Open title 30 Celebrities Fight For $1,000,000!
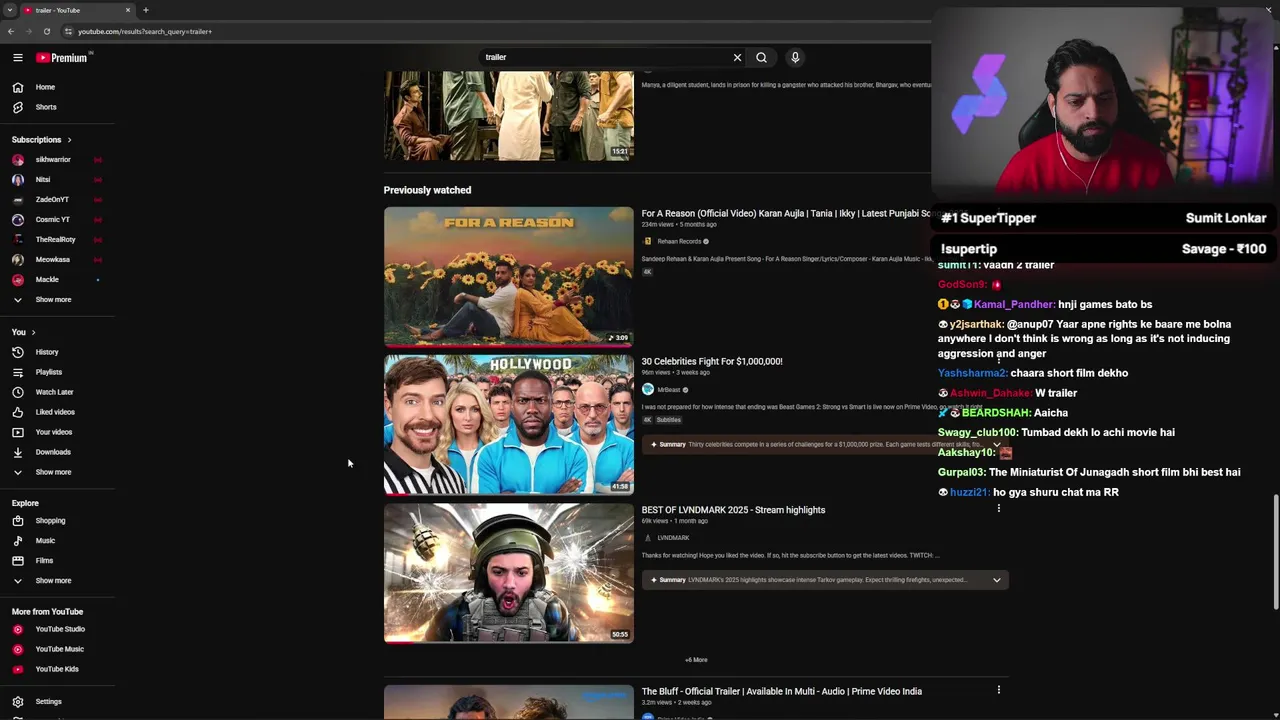This screenshot has height=720, width=1280. coord(712,362)
